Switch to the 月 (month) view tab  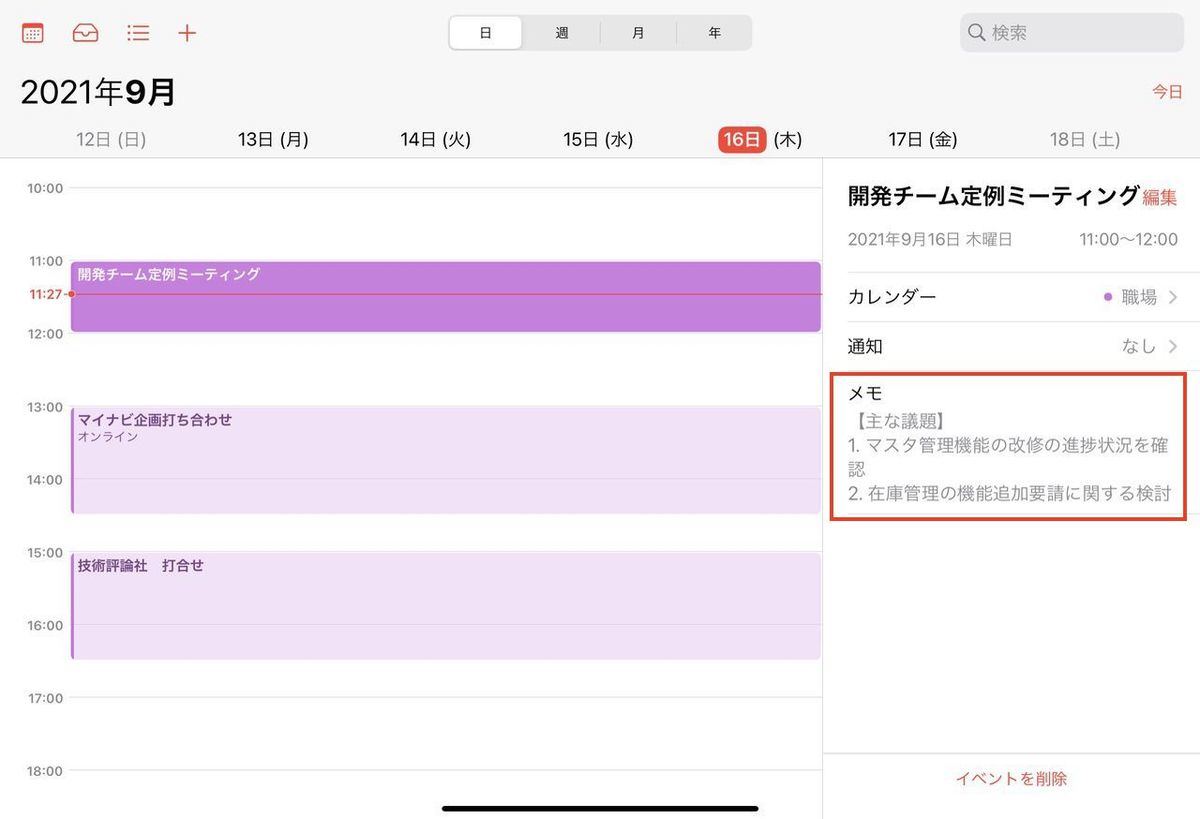click(638, 32)
